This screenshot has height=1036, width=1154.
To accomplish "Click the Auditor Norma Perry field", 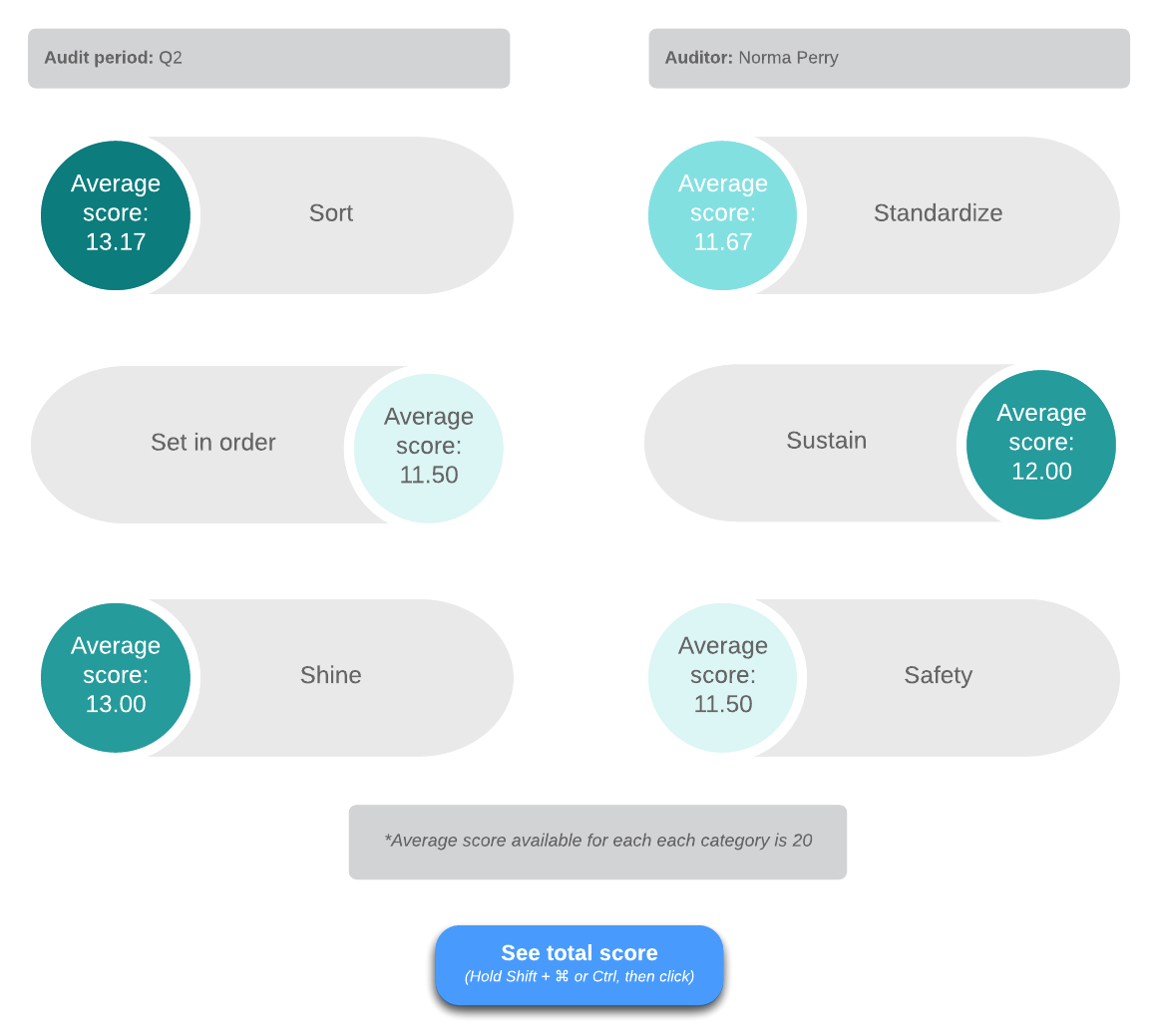I will (x=889, y=58).
